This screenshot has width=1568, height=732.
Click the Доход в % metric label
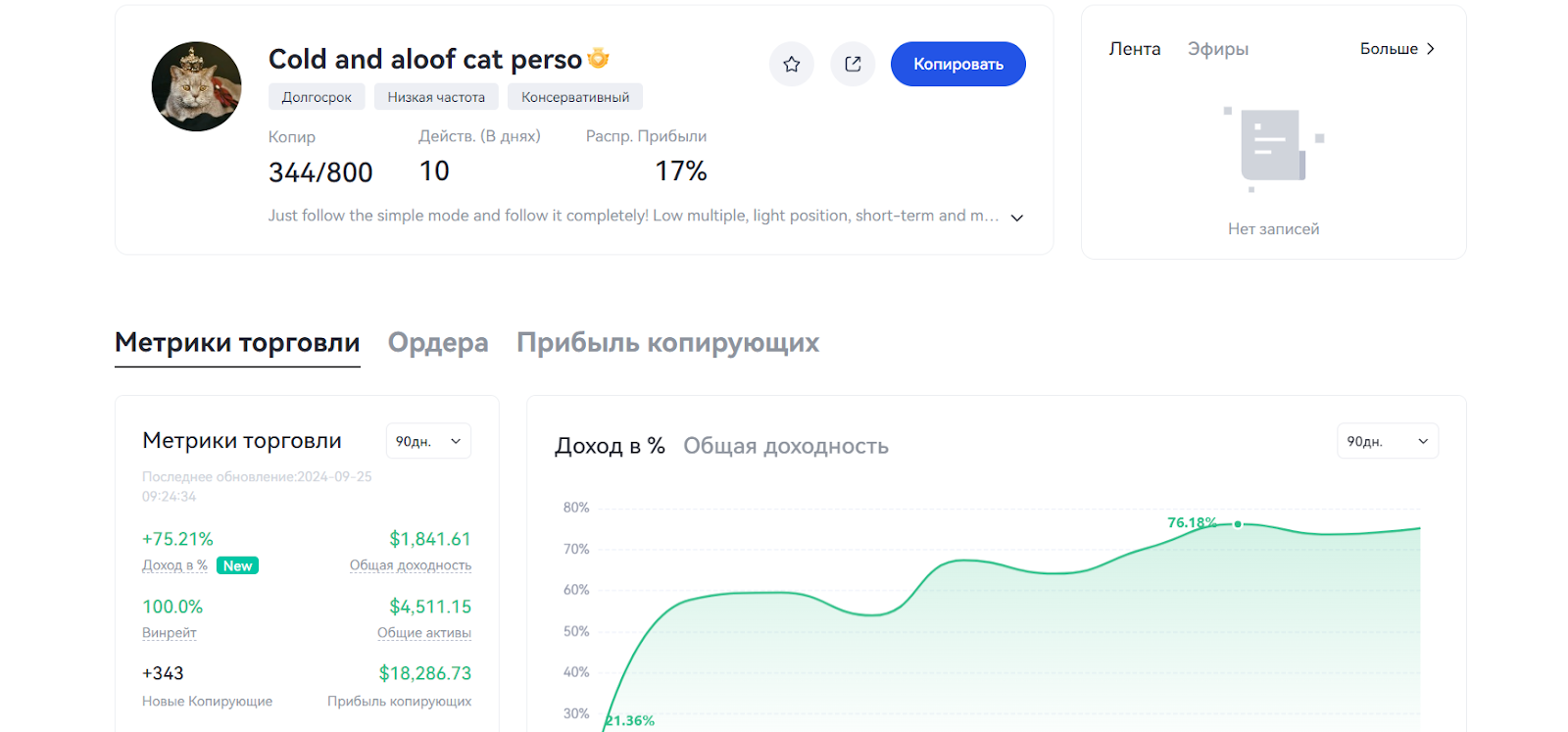point(174,565)
